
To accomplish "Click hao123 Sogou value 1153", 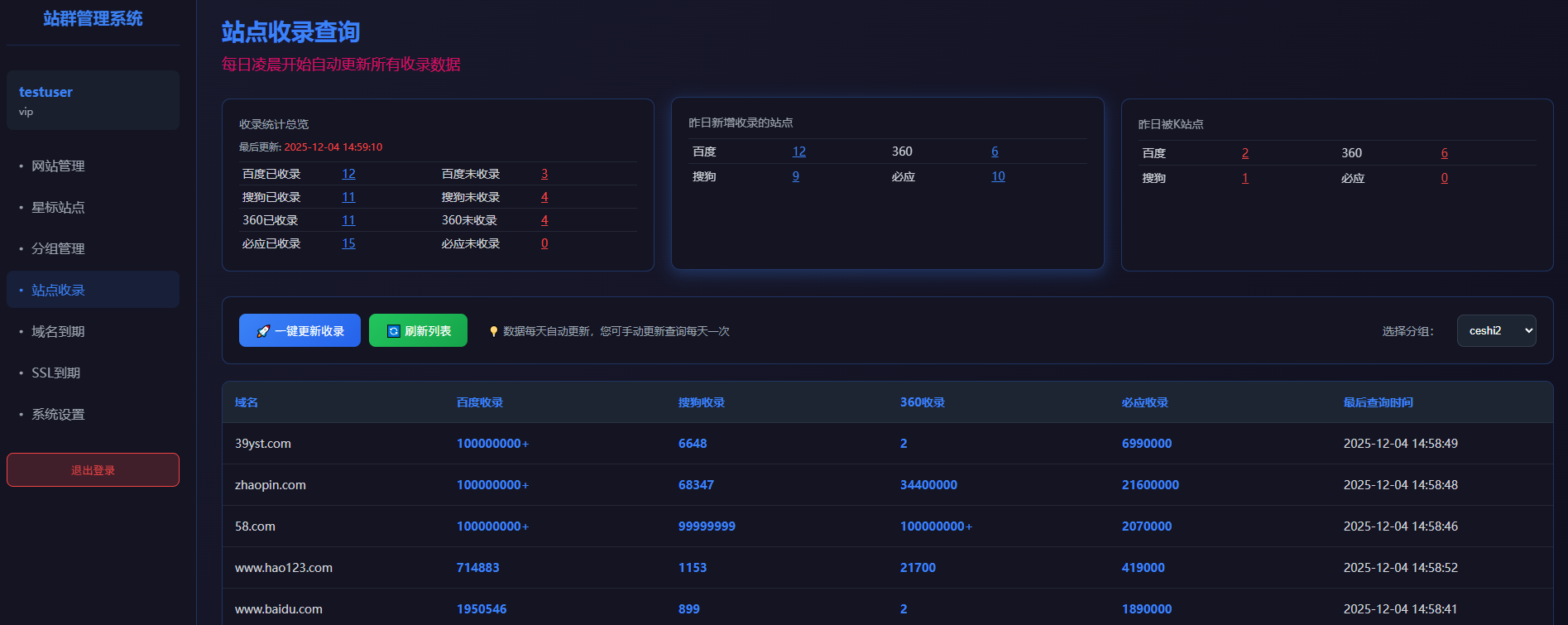I will (x=693, y=568).
